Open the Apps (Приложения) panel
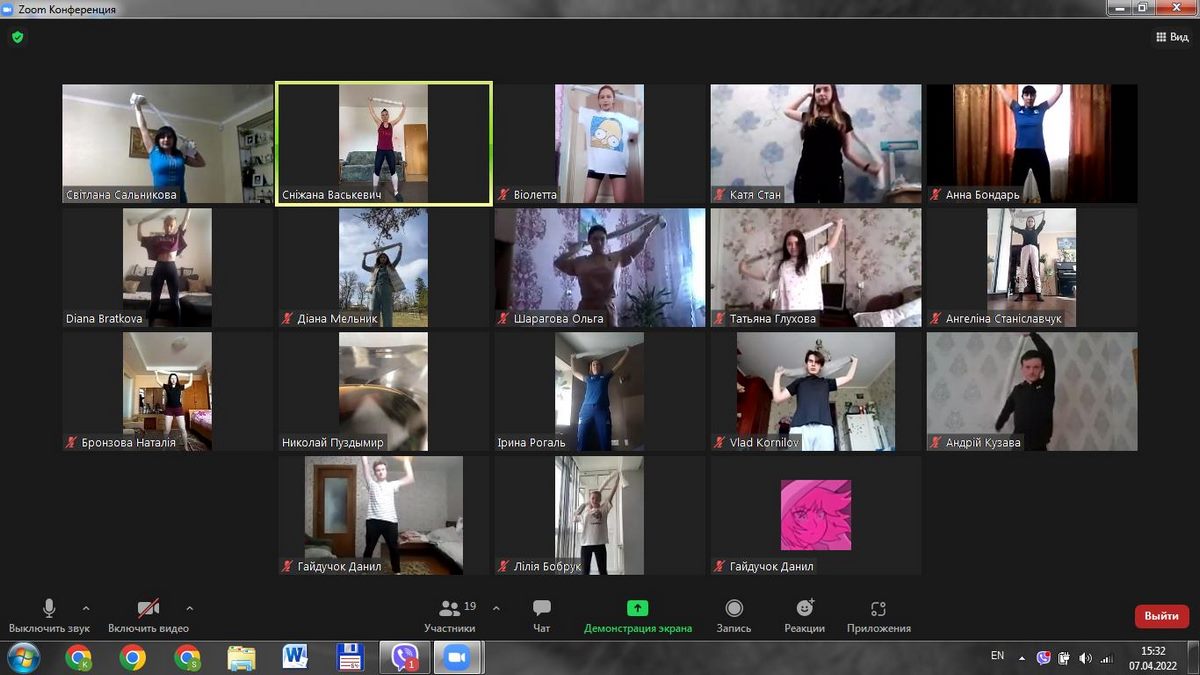 click(878, 615)
